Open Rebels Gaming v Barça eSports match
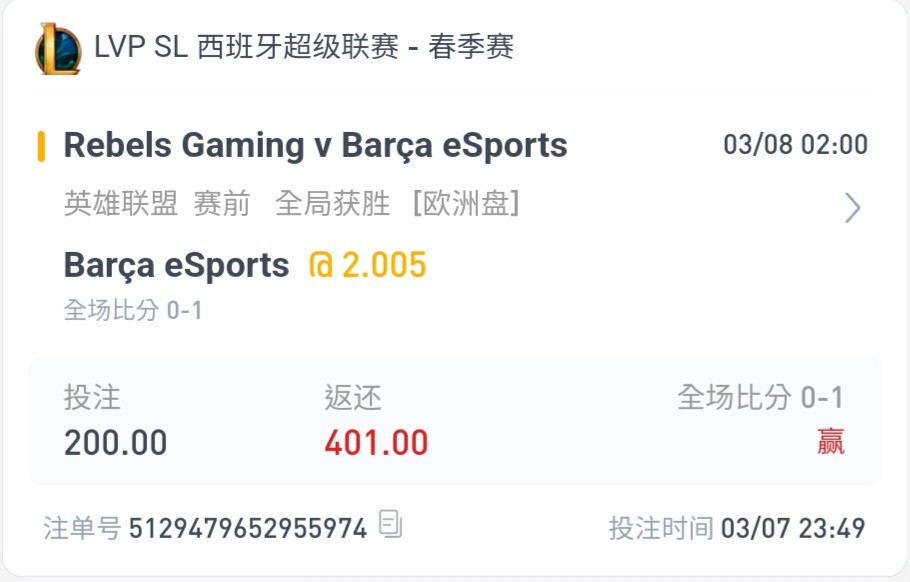Image resolution: width=910 pixels, height=582 pixels. 315,145
